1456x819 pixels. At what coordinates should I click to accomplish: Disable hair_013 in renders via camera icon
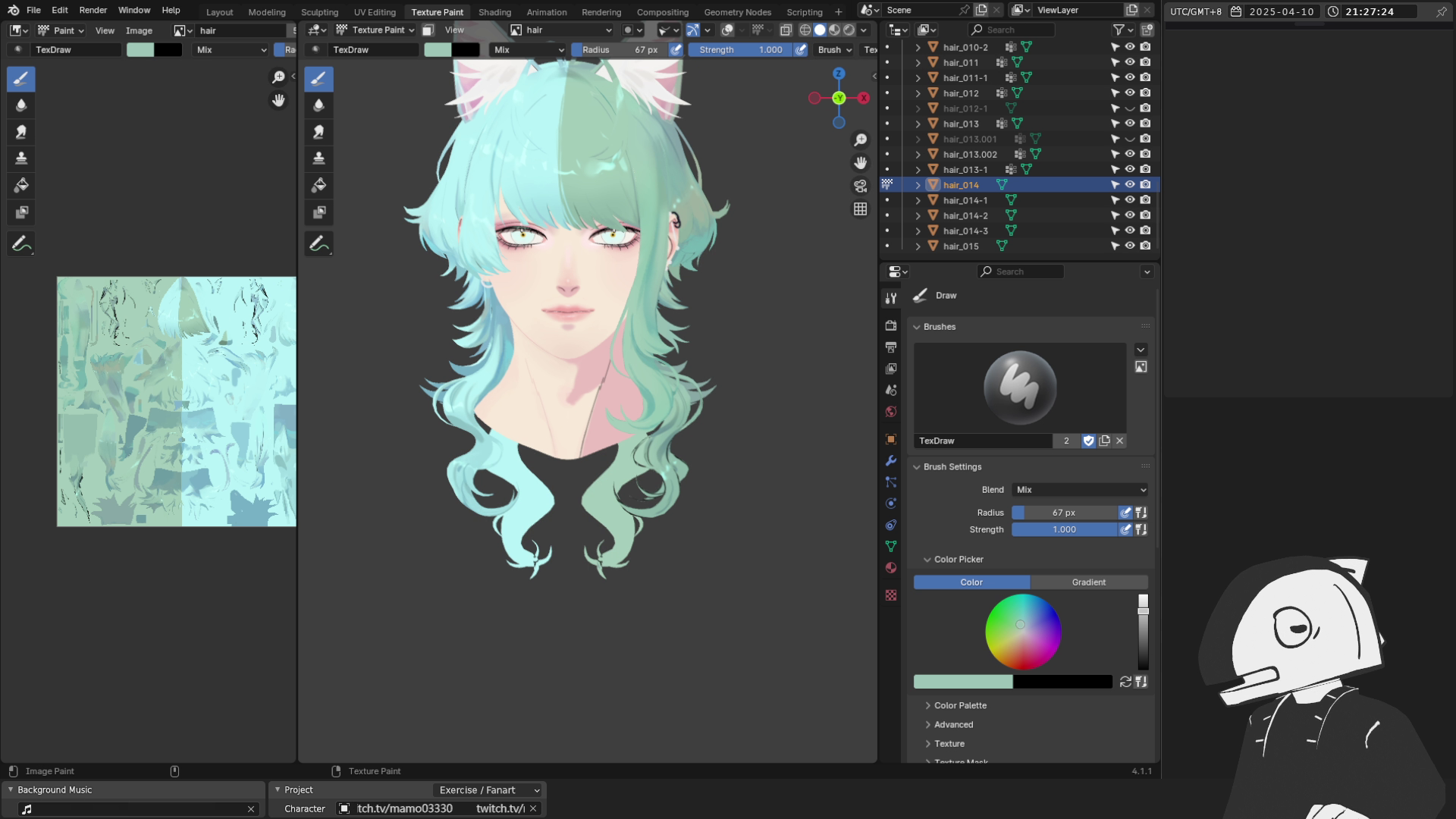pyautogui.click(x=1145, y=124)
